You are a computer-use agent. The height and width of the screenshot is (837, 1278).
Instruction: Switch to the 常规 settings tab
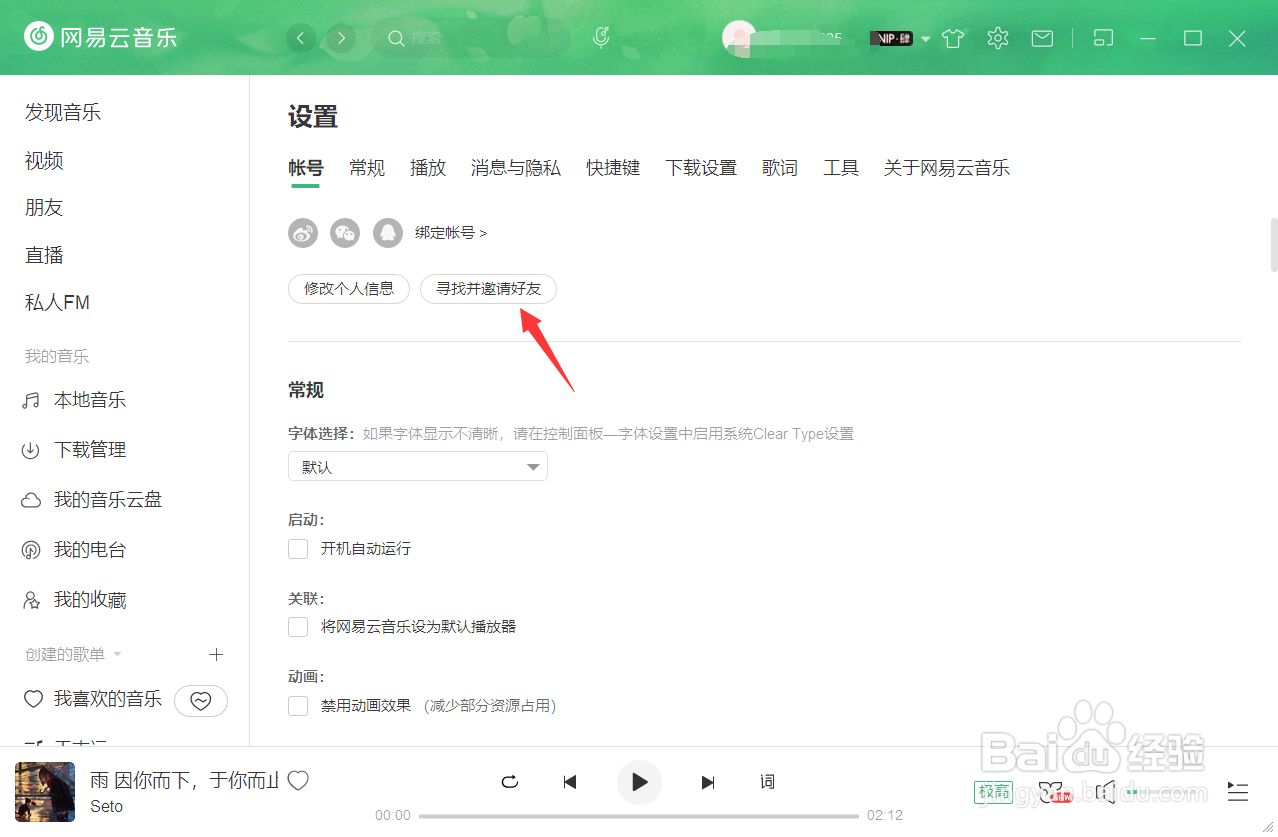pyautogui.click(x=367, y=168)
